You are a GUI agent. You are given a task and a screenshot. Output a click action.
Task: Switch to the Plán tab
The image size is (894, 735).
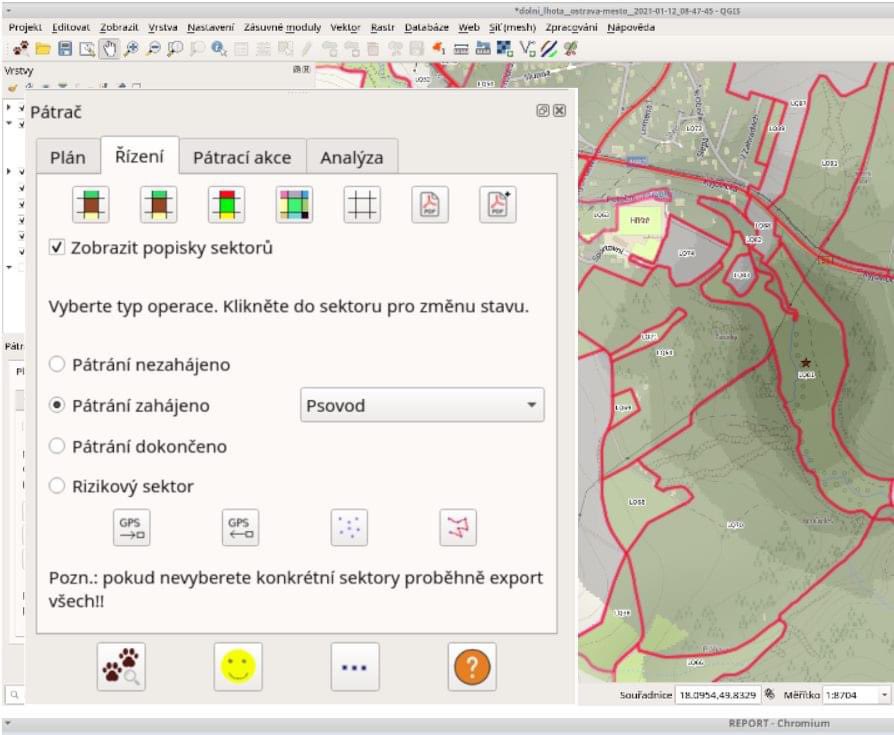pos(68,157)
